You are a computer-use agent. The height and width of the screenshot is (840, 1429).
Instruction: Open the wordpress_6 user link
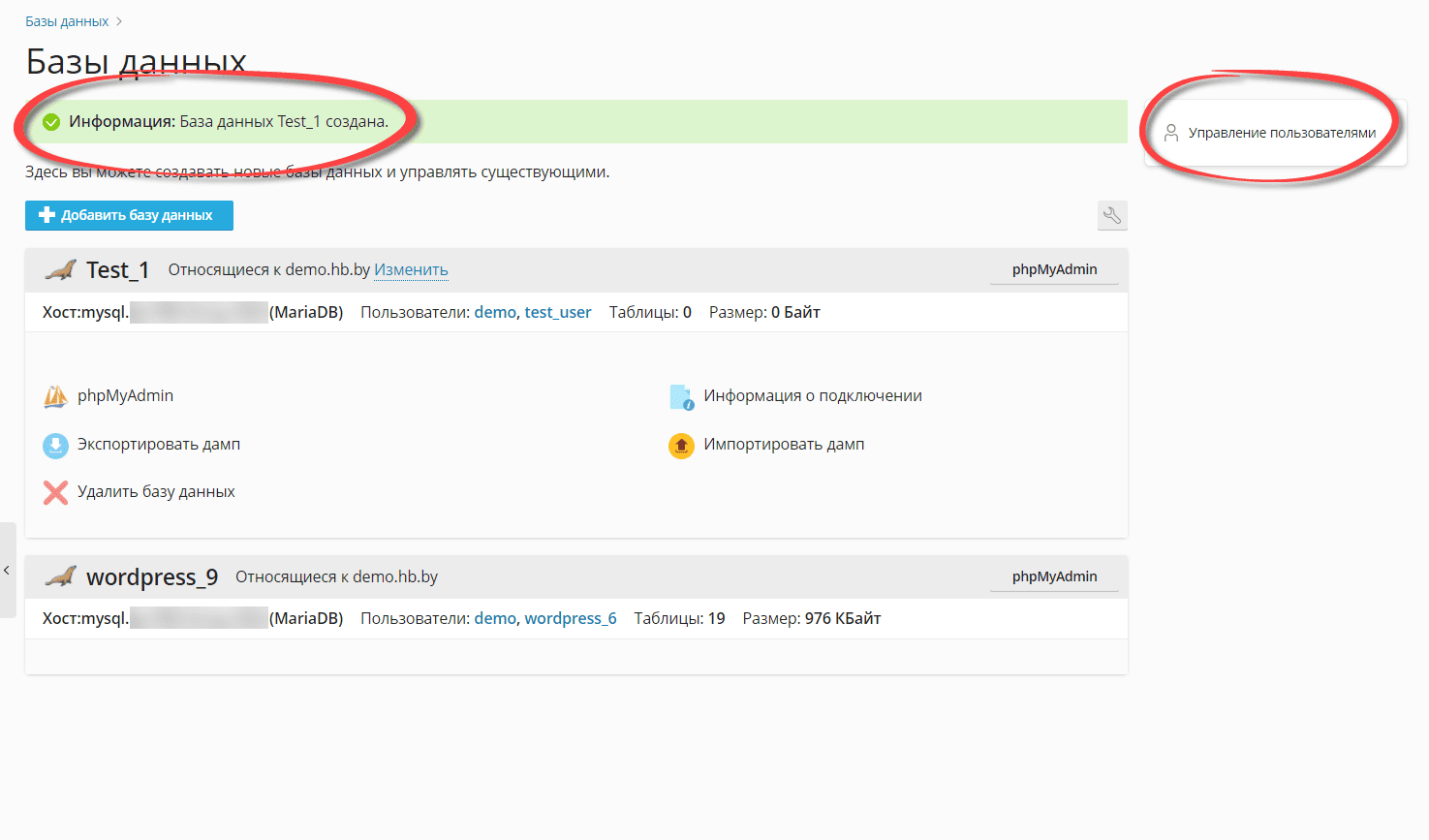click(570, 618)
